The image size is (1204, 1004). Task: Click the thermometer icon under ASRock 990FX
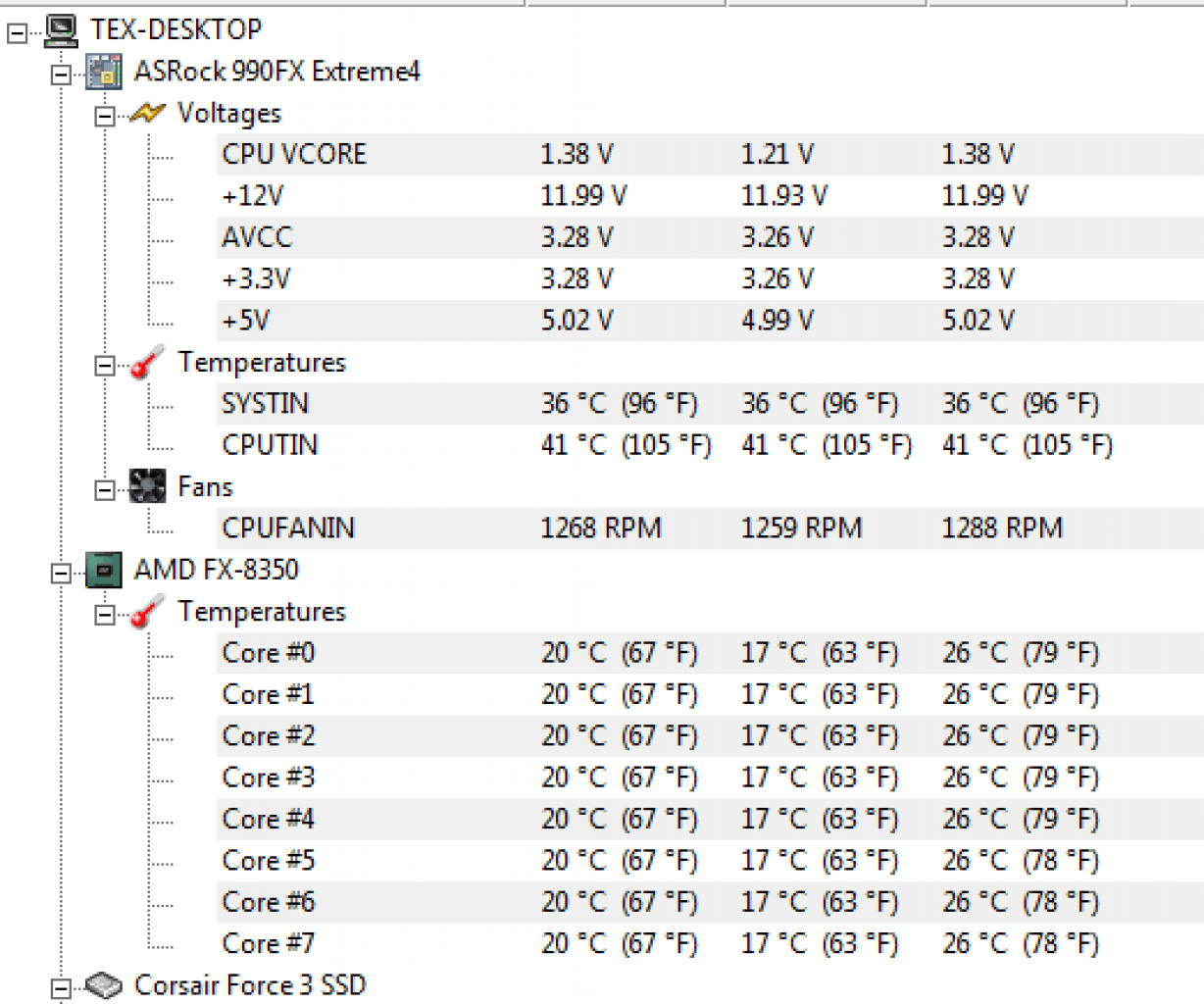pos(147,363)
